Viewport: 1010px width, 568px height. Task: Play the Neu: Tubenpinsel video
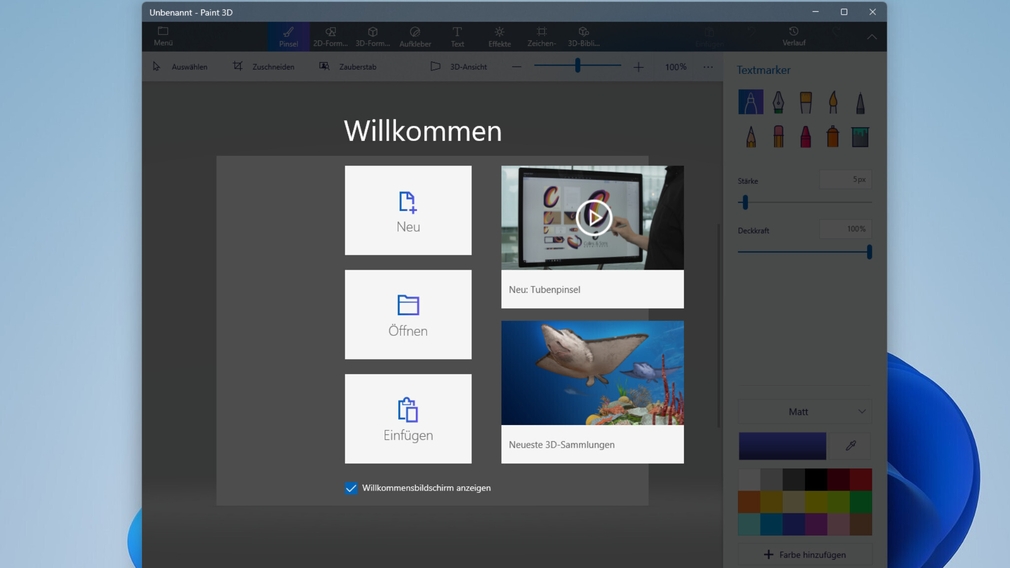(x=593, y=217)
